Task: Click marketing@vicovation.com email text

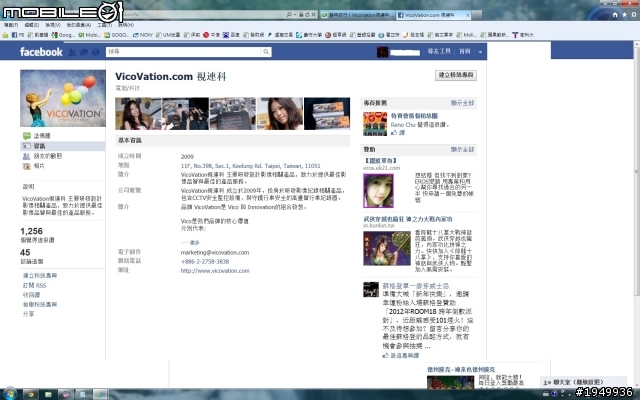Action: point(215,253)
